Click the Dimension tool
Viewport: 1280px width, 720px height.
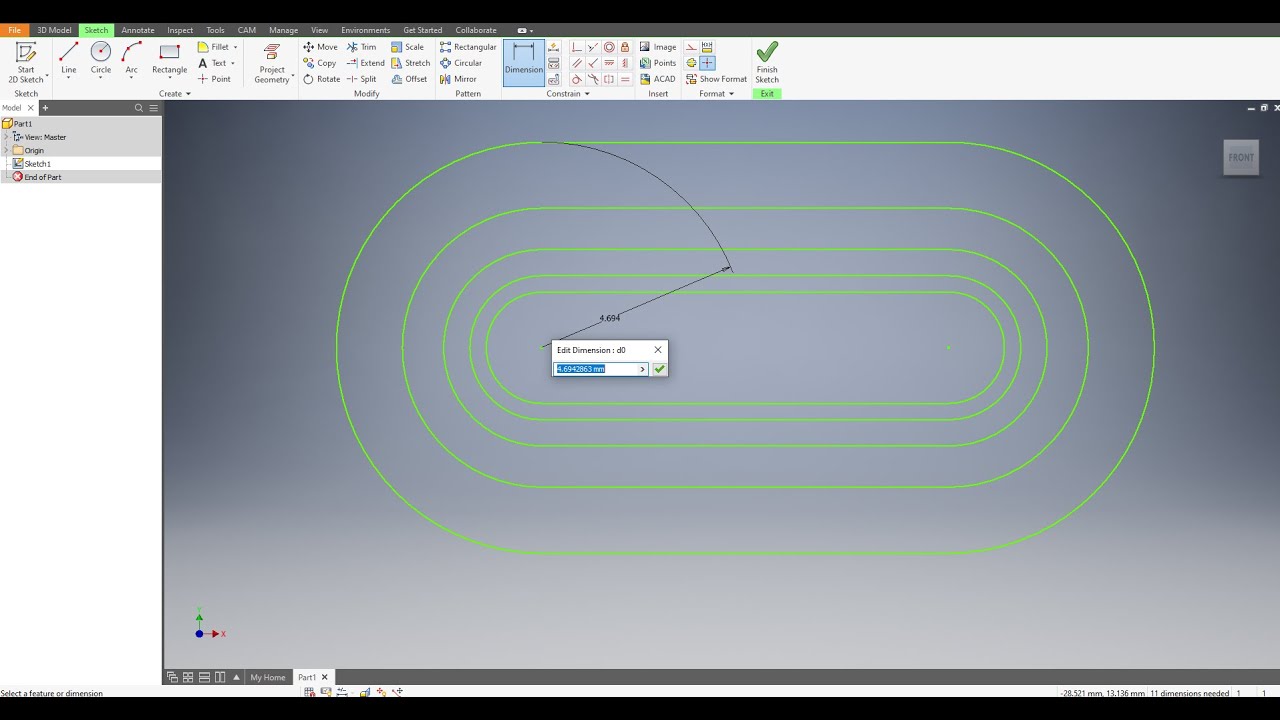(x=523, y=62)
